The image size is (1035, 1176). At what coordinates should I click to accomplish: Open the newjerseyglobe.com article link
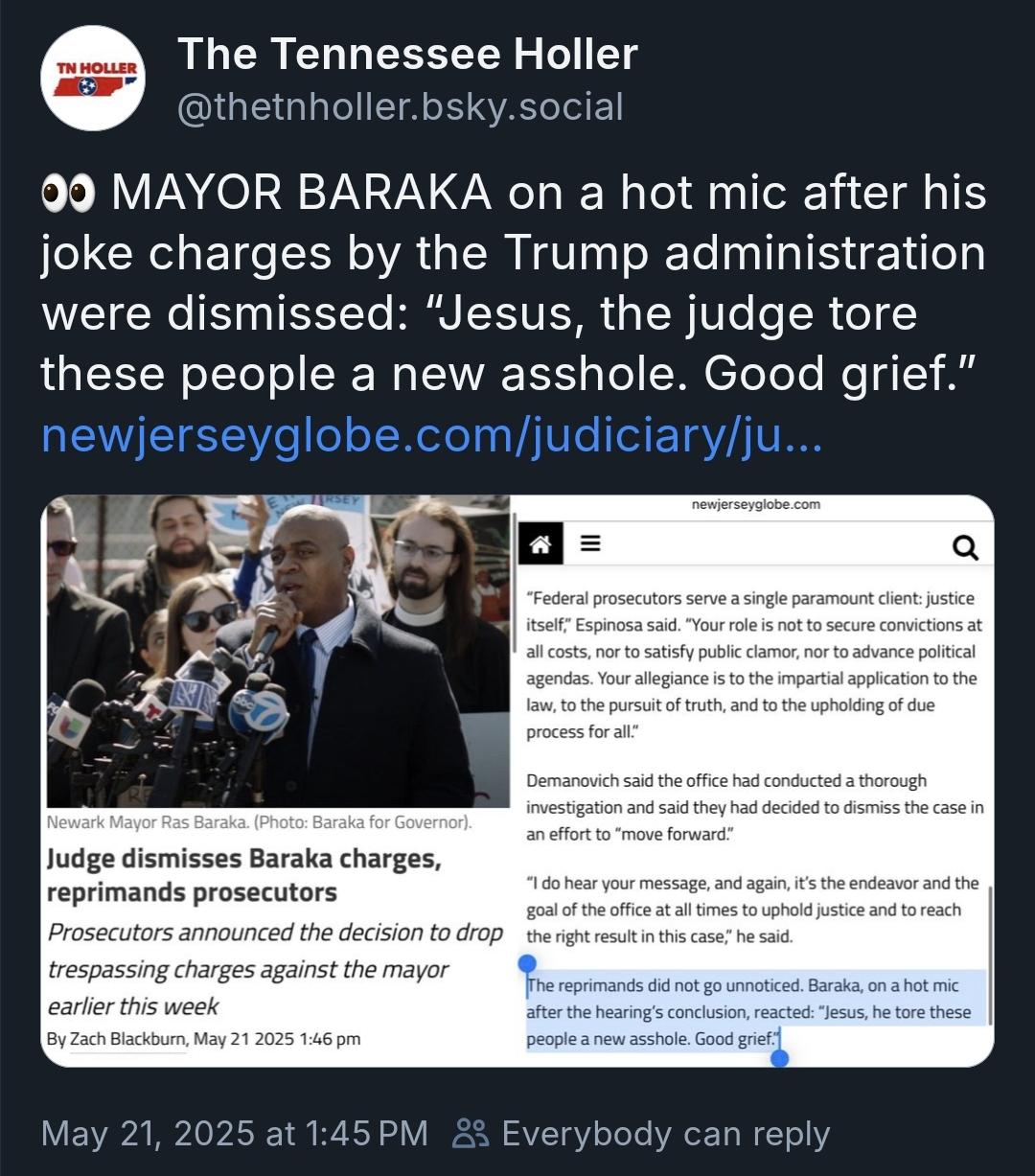pyautogui.click(x=431, y=437)
